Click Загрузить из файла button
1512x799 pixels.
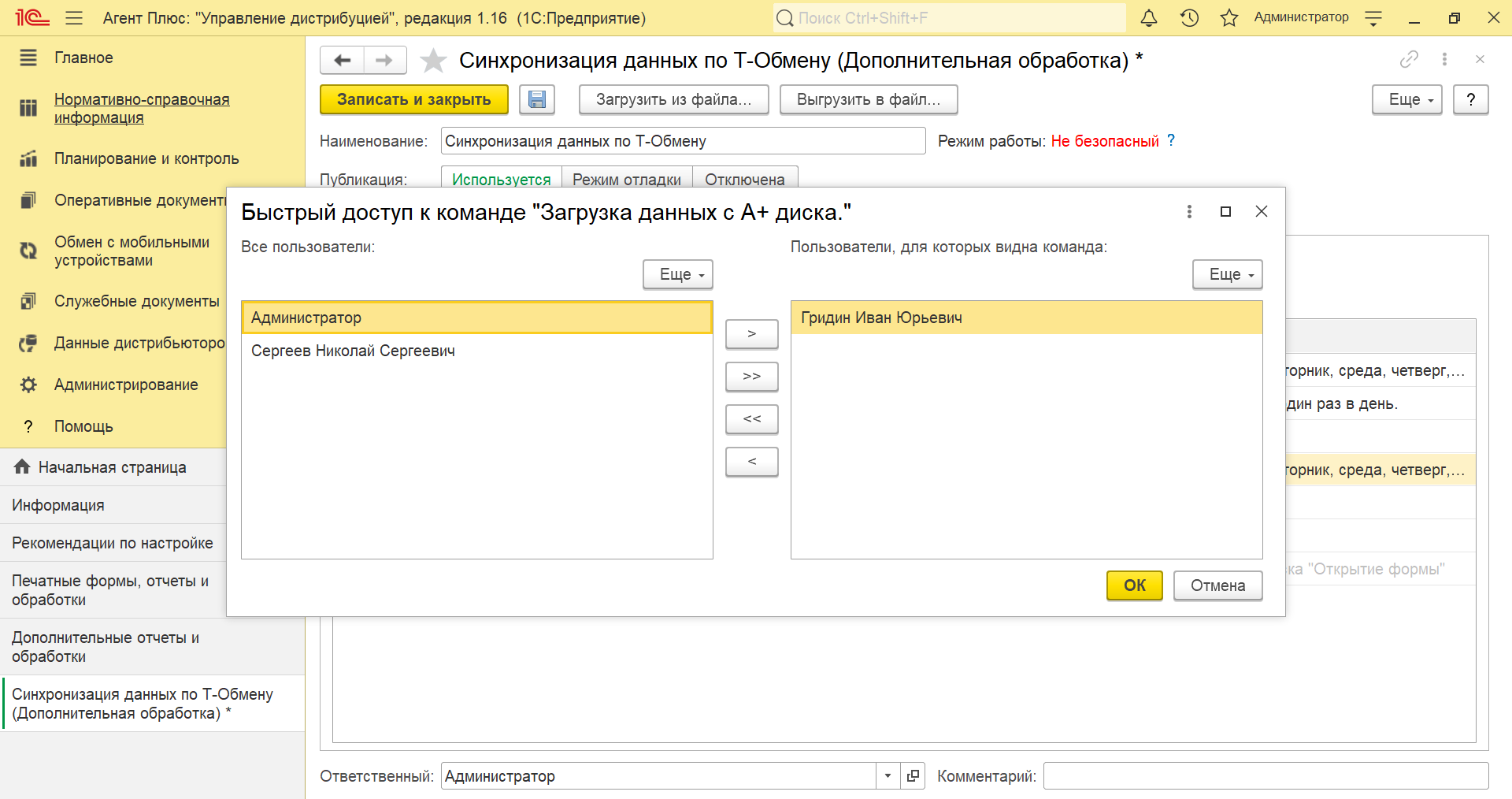click(x=674, y=99)
